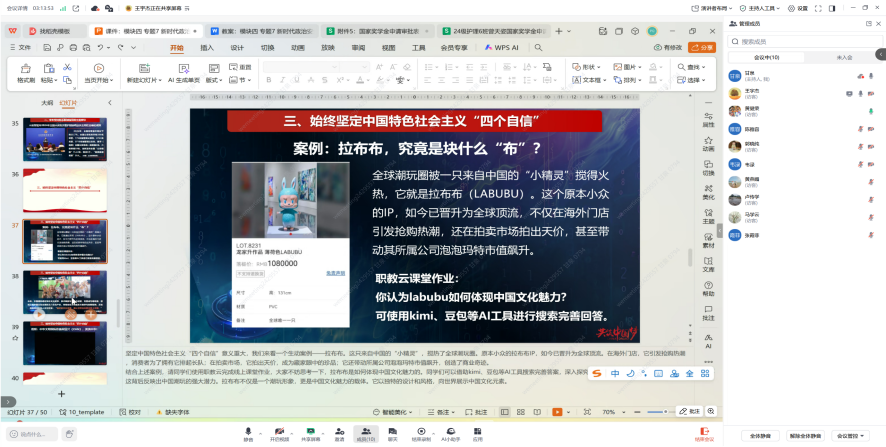
Task: Click the orange slideshow play button in status bar
Action: (x=557, y=412)
